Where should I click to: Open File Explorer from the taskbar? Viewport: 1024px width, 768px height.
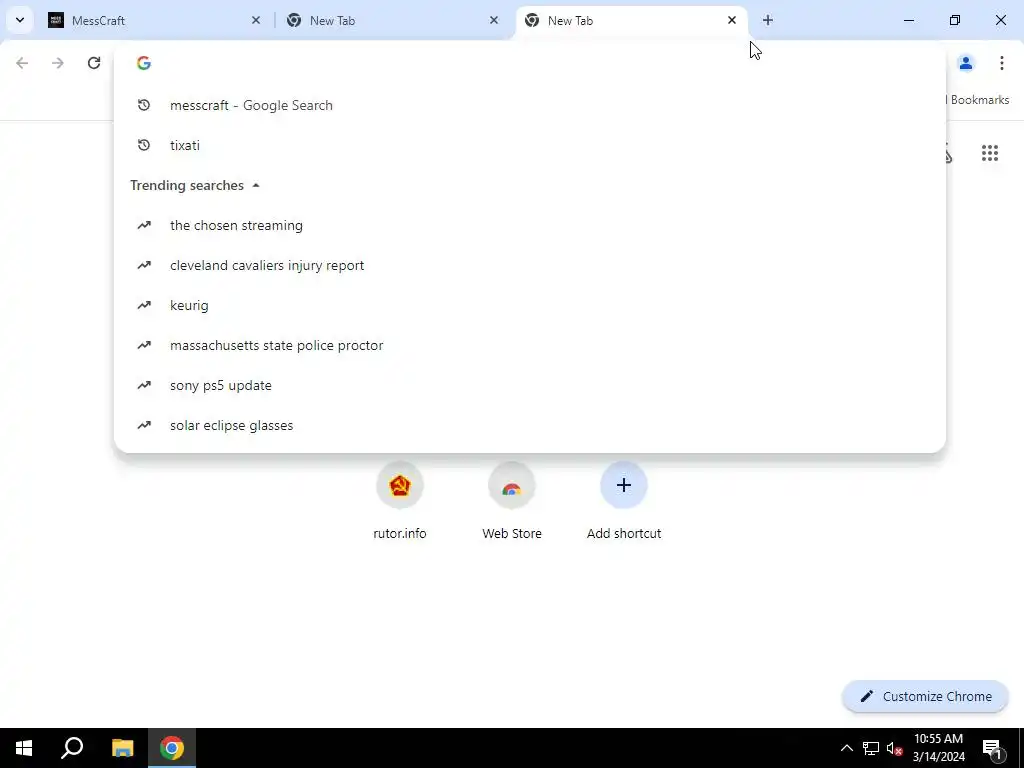click(122, 748)
